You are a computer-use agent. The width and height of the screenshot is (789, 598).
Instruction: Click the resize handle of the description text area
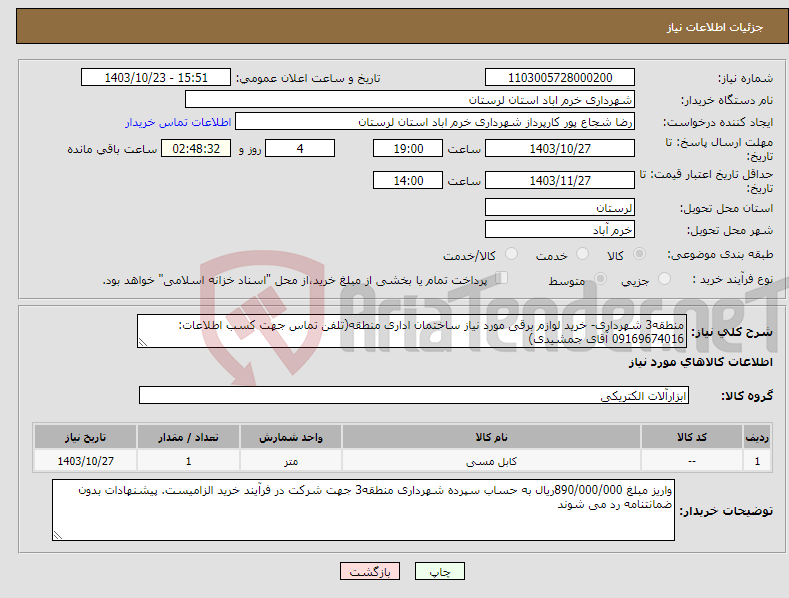[x=142, y=342]
